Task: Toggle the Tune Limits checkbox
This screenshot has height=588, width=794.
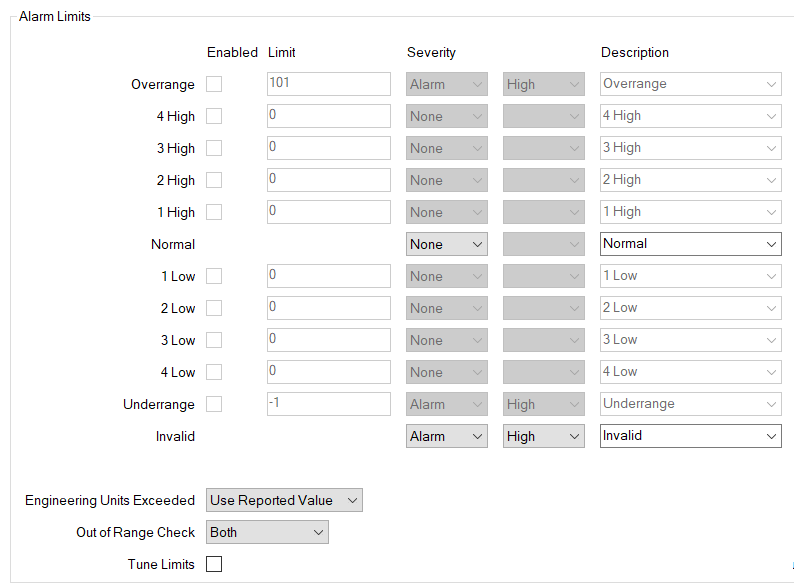Action: point(214,564)
